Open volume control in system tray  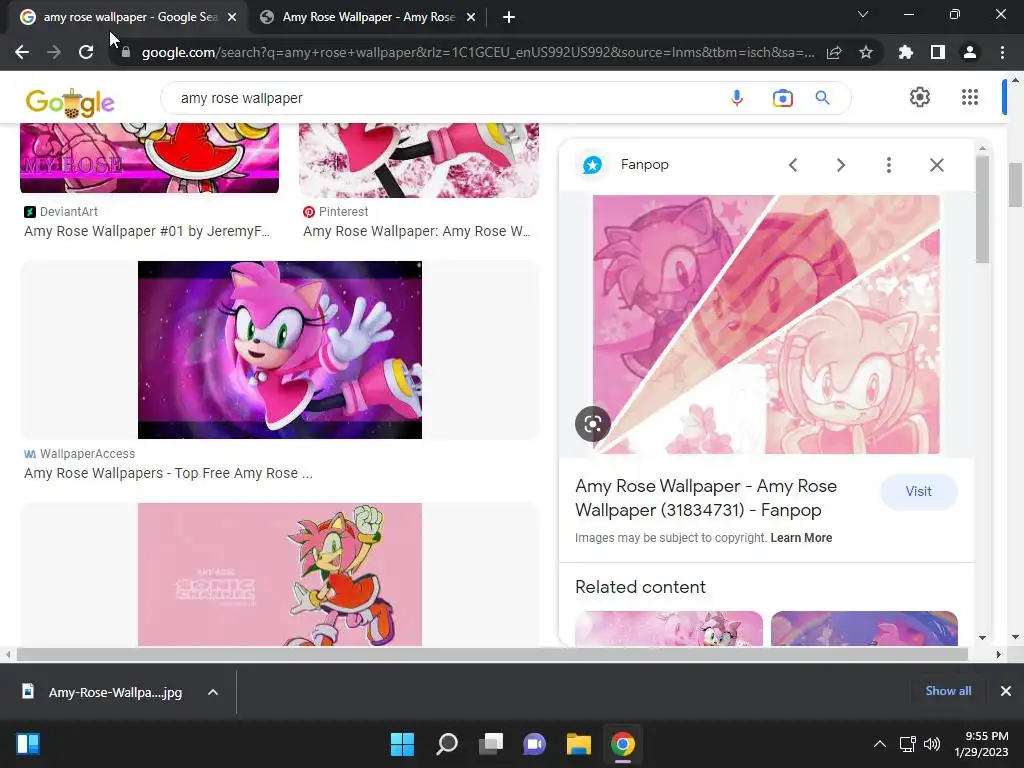click(932, 744)
